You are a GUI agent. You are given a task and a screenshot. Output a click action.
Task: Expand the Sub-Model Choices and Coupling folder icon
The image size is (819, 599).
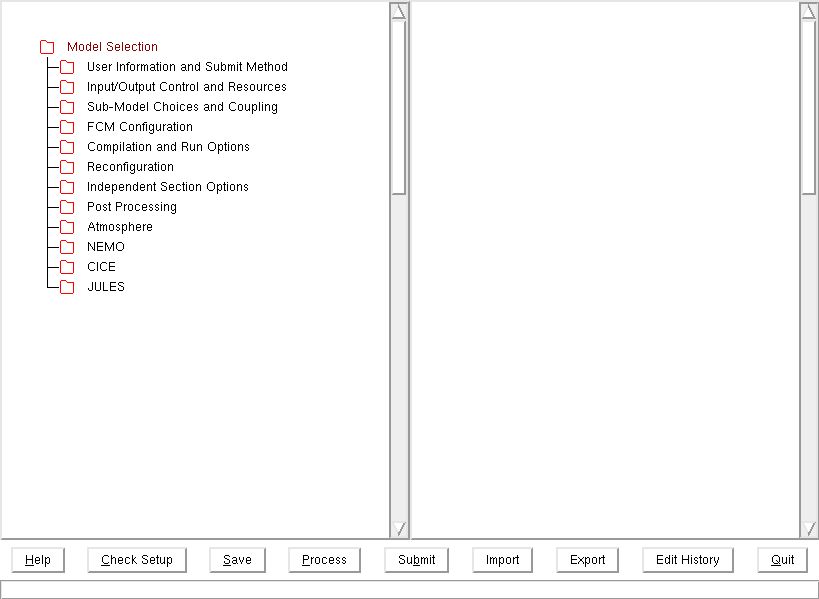[67, 107]
